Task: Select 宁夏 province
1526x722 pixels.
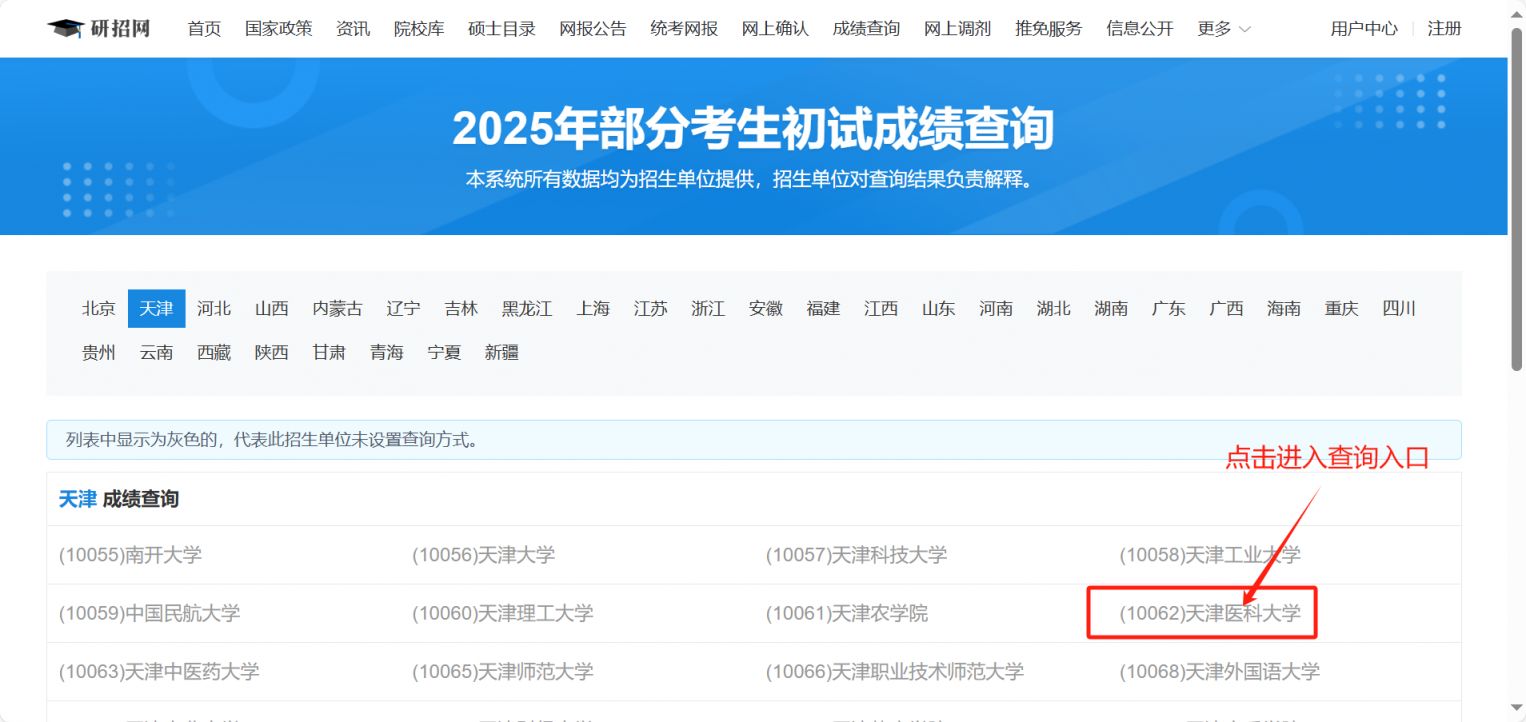Action: click(x=445, y=353)
